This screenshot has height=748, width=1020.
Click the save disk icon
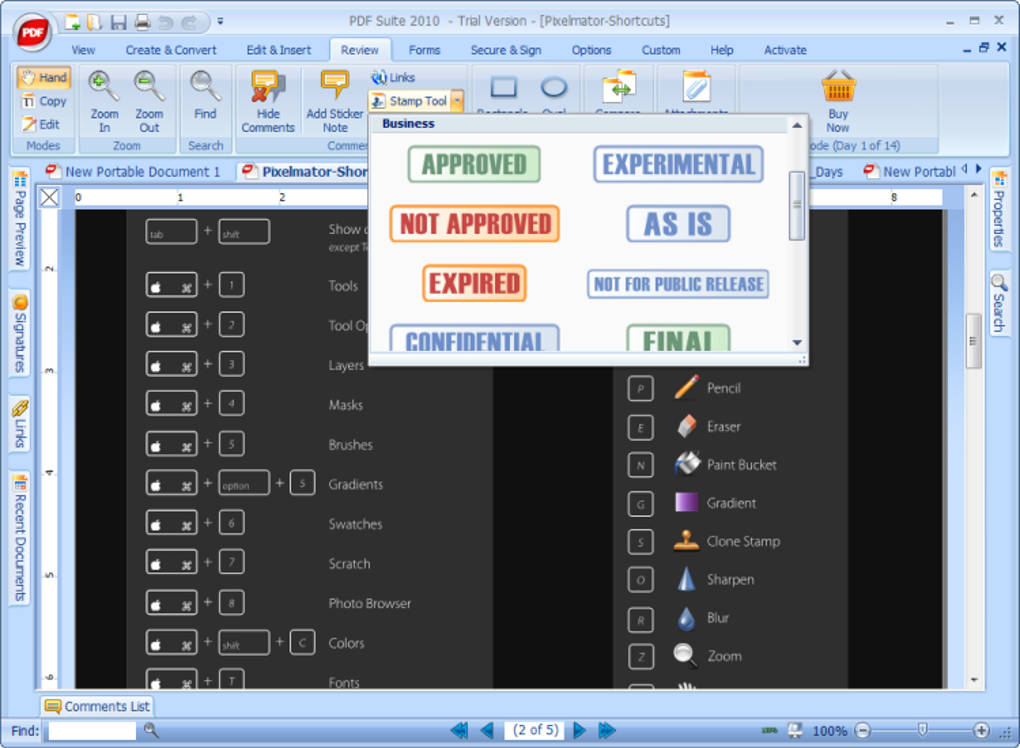118,23
